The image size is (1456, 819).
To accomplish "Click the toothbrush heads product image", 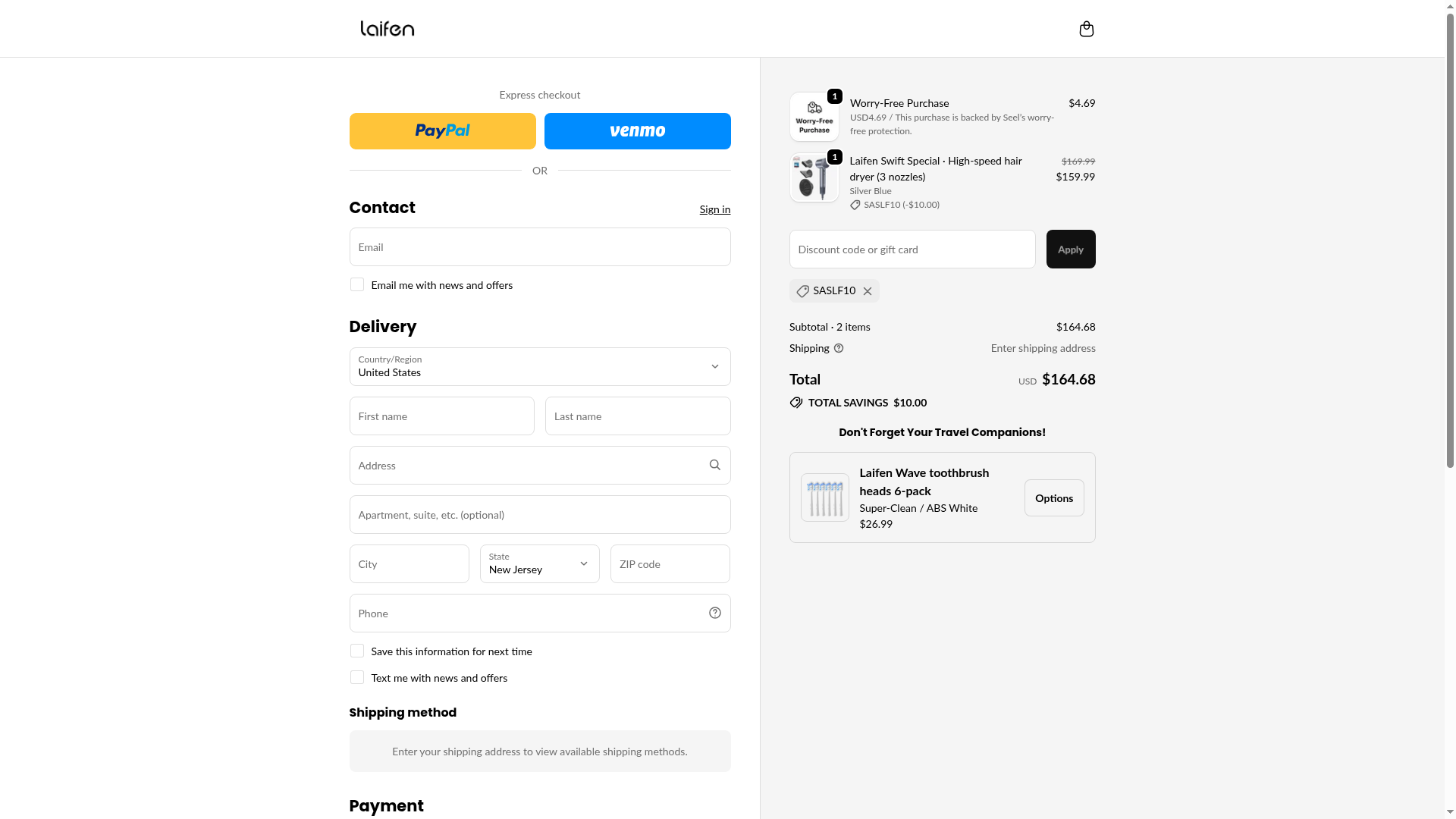I will pos(824,497).
